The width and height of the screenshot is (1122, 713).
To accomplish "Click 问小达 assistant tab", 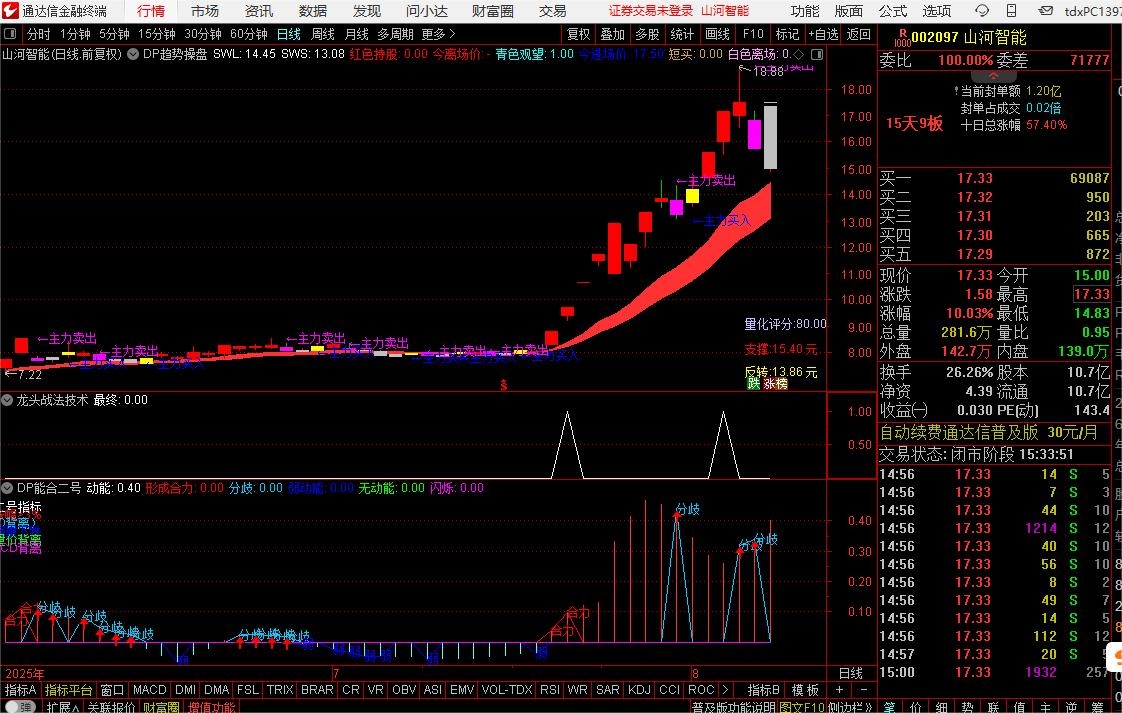I will coord(426,11).
